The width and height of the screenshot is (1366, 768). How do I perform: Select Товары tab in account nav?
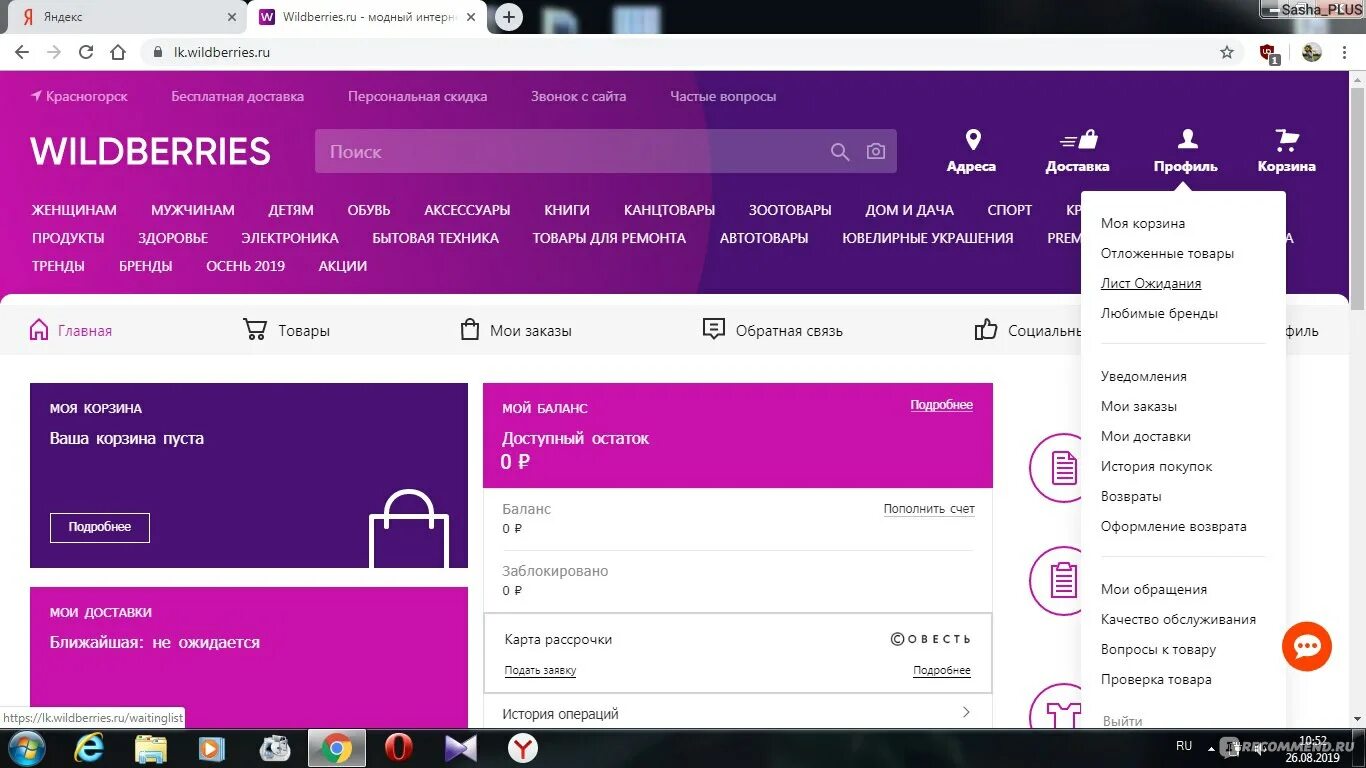point(286,330)
